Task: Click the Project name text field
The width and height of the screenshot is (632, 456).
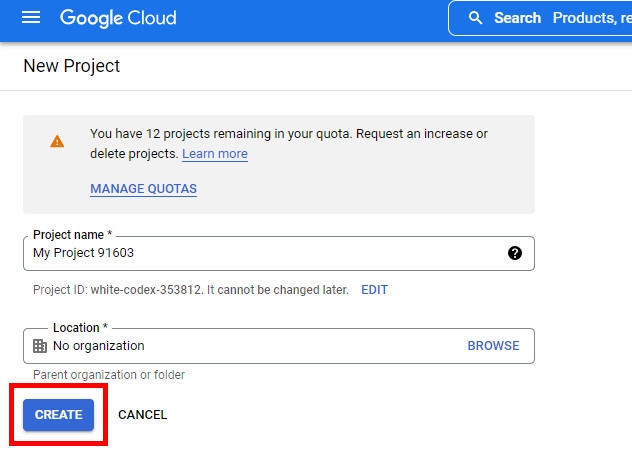Action: (x=279, y=253)
